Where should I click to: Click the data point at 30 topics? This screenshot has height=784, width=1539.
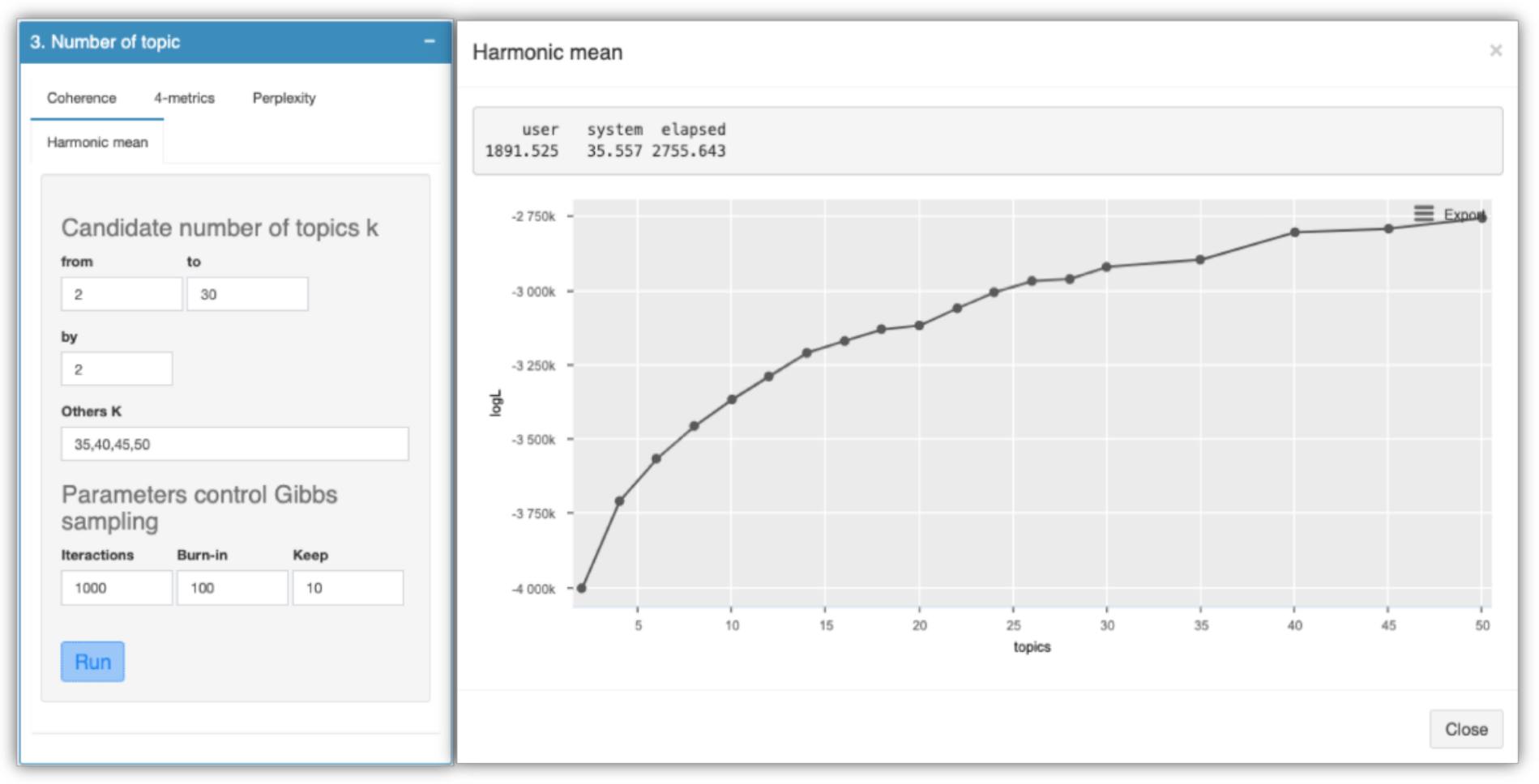tap(1106, 266)
